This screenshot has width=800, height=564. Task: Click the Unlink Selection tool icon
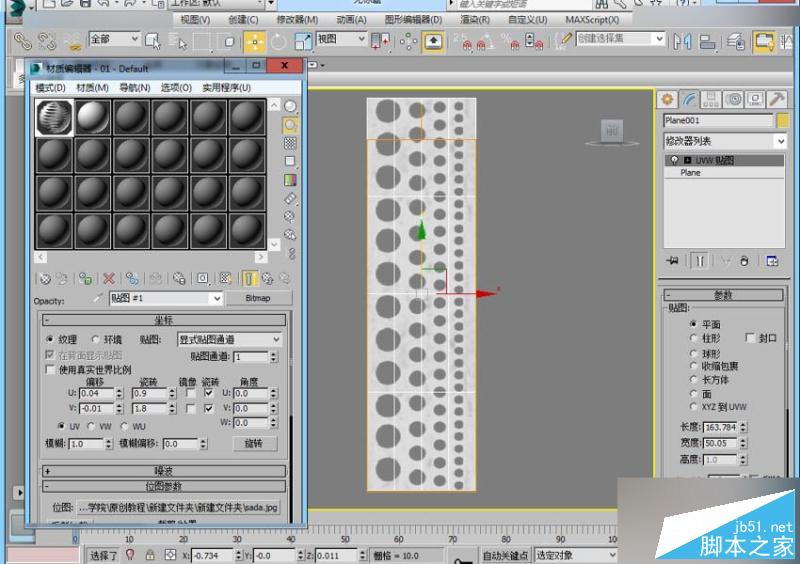pos(47,41)
